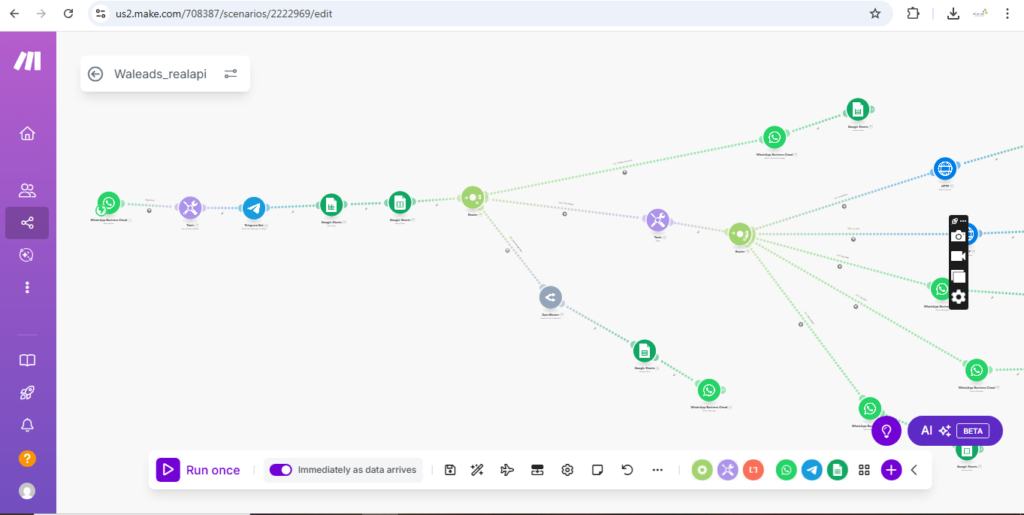Click the auto-align magic wand icon
The height and width of the screenshot is (515, 1024).
pyautogui.click(x=478, y=470)
